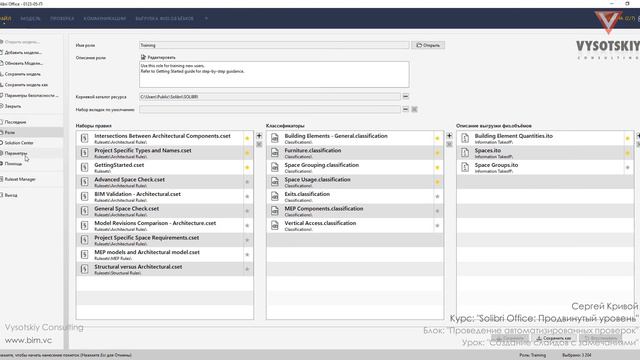
Task: Click the ruleset icon beside BIM Validation - Architectural.cset
Action: (84, 196)
